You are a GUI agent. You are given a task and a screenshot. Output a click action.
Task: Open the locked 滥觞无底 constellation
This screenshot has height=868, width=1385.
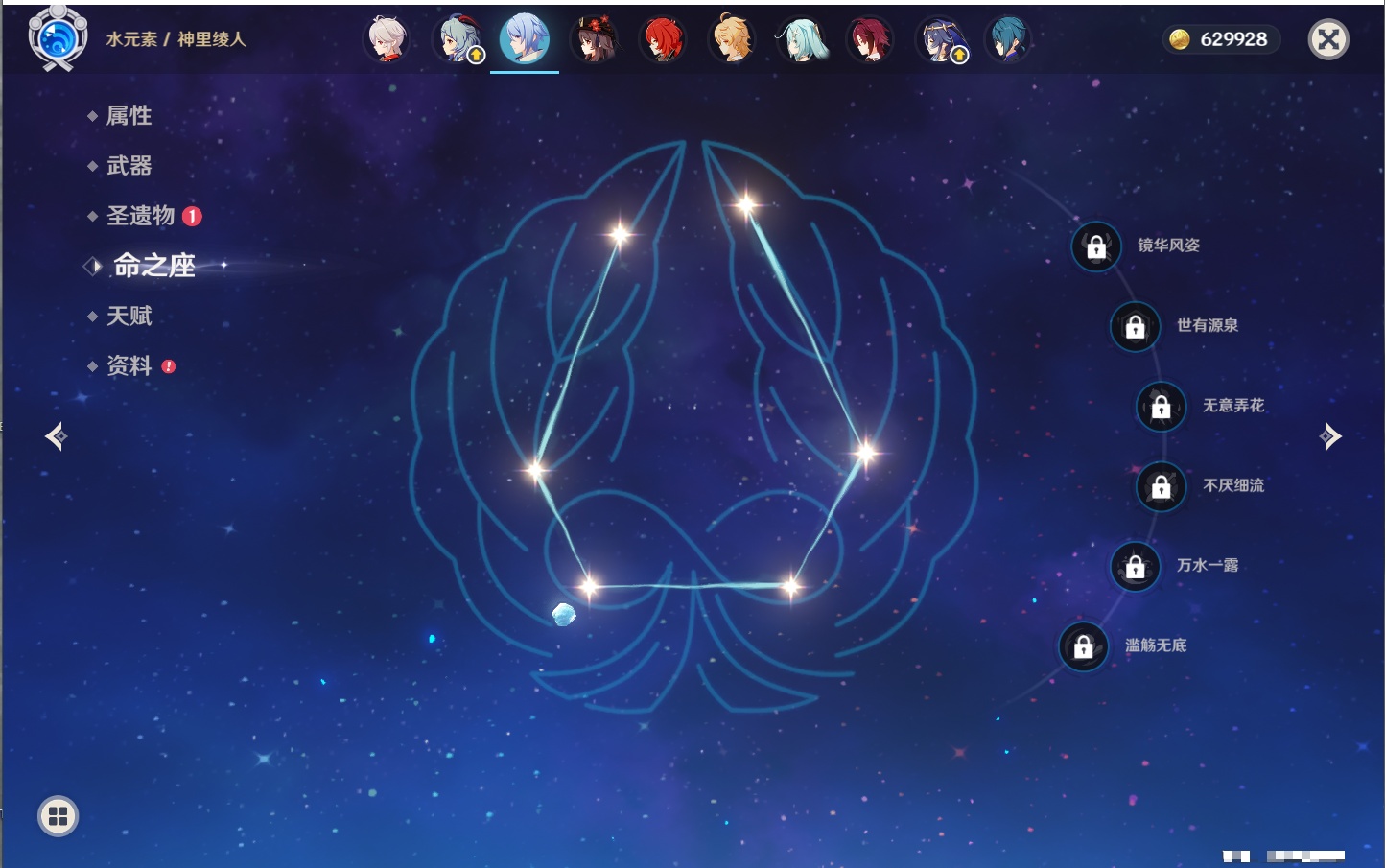click(1083, 646)
